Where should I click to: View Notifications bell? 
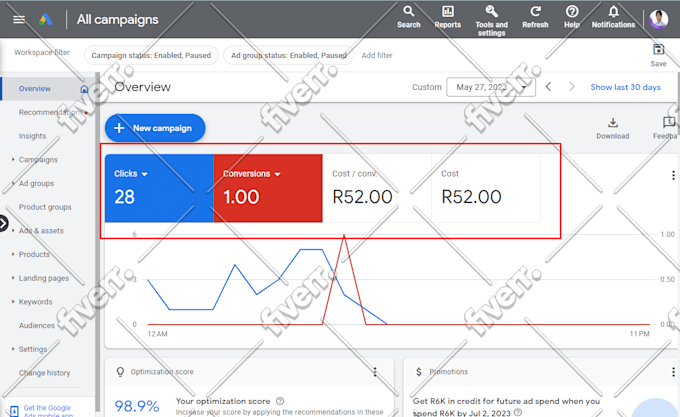click(613, 17)
